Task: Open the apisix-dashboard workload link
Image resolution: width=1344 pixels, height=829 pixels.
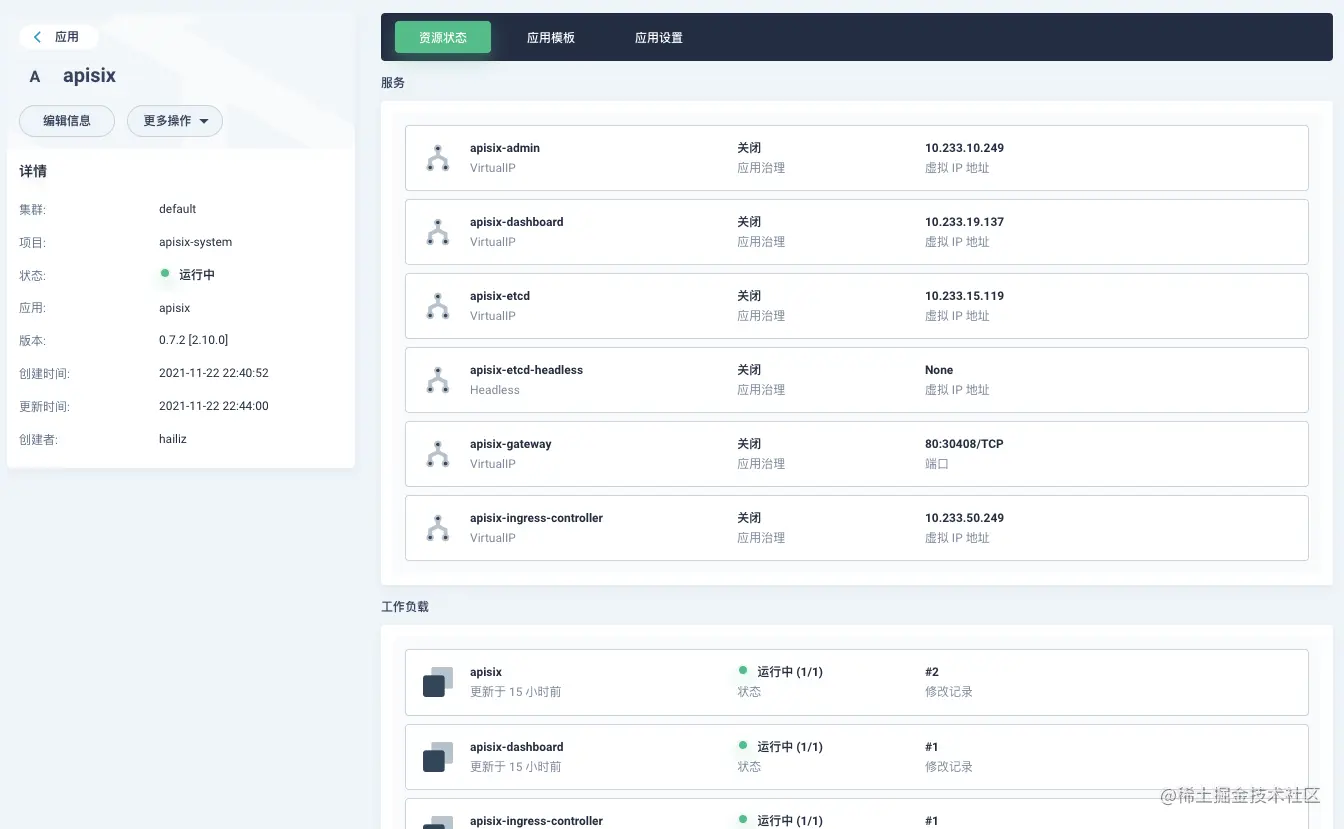Action: click(x=517, y=747)
